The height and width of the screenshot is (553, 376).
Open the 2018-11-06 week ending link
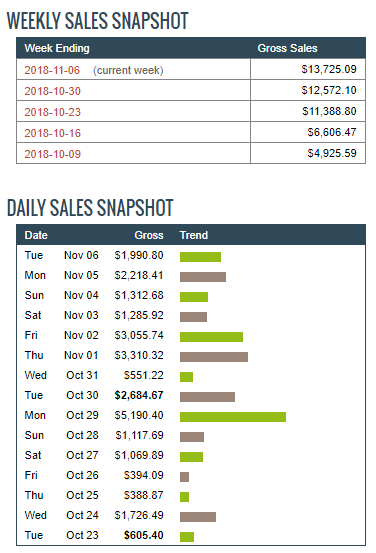point(52,70)
